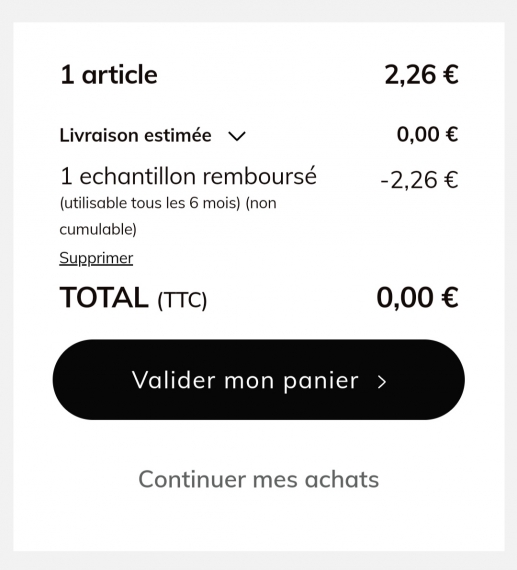Image resolution: width=517 pixels, height=570 pixels.
Task: Click the word cumulable) on the second line
Action: click(98, 230)
